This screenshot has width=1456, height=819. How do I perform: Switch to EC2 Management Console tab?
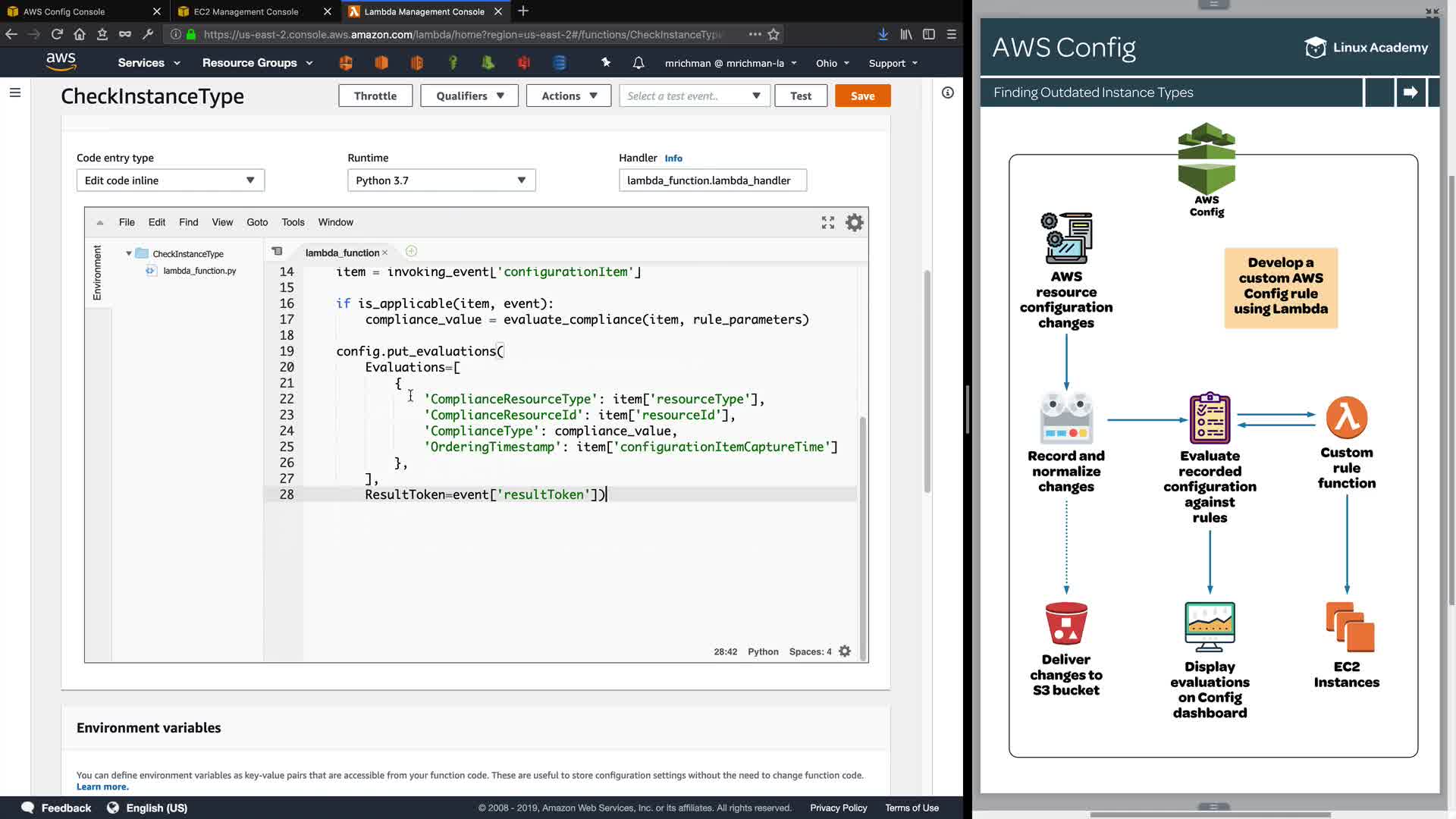click(x=246, y=11)
